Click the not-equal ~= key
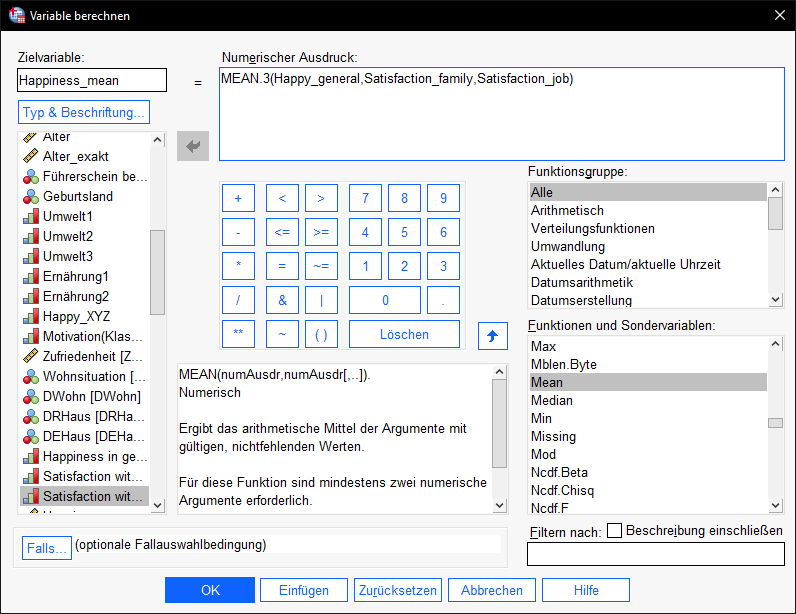Viewport: 796px width, 614px height. pos(321,266)
